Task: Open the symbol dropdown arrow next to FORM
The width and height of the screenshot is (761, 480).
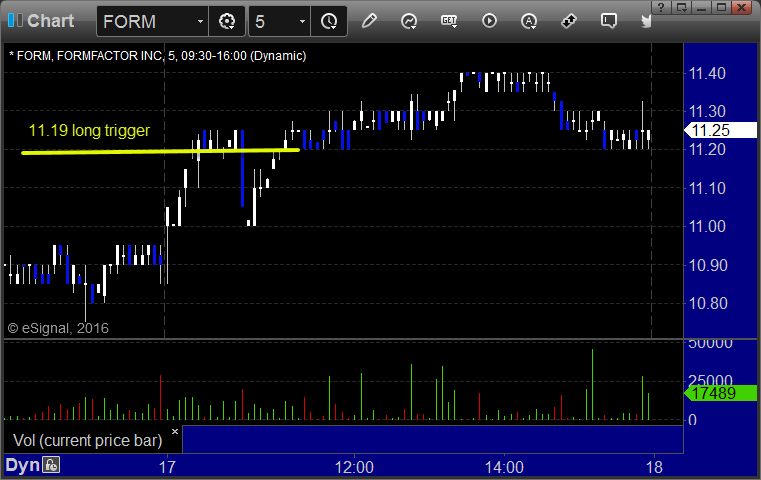Action: pyautogui.click(x=200, y=21)
